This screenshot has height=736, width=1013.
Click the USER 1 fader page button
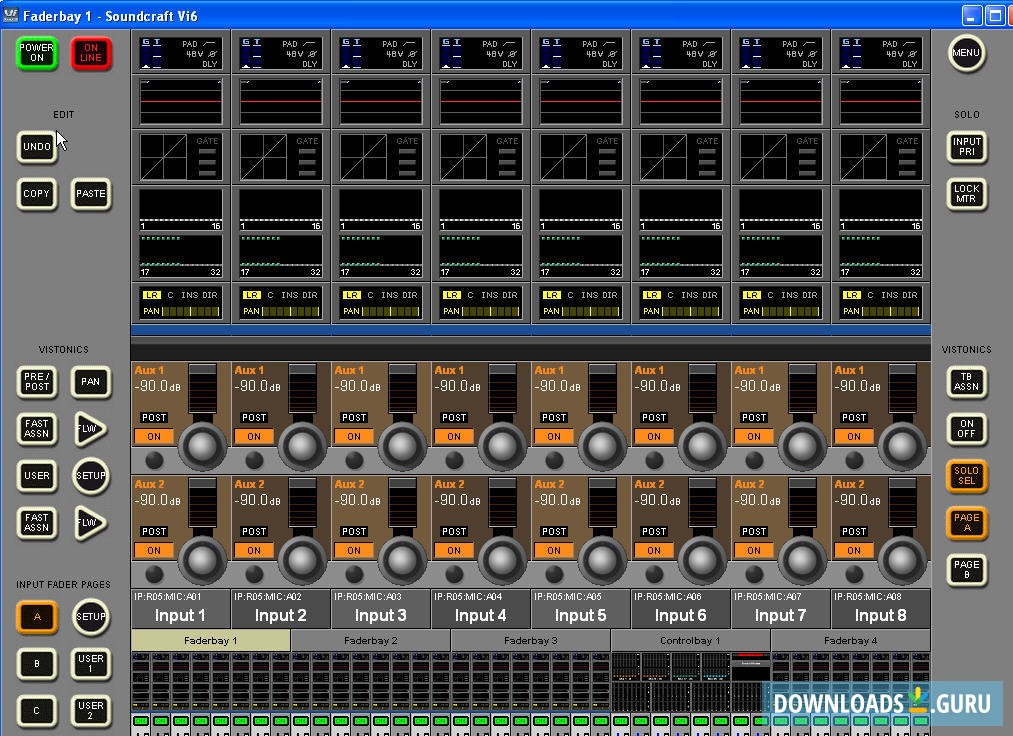click(x=91, y=663)
